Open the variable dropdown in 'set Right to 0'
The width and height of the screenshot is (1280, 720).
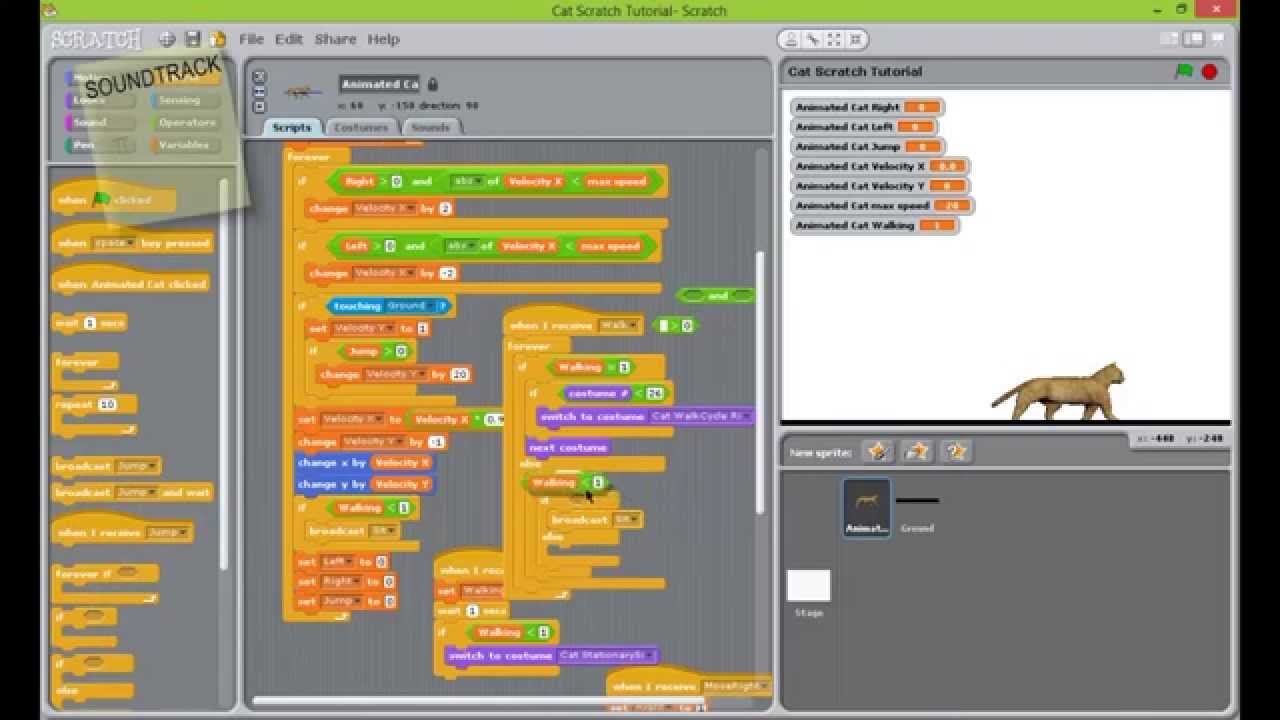341,581
